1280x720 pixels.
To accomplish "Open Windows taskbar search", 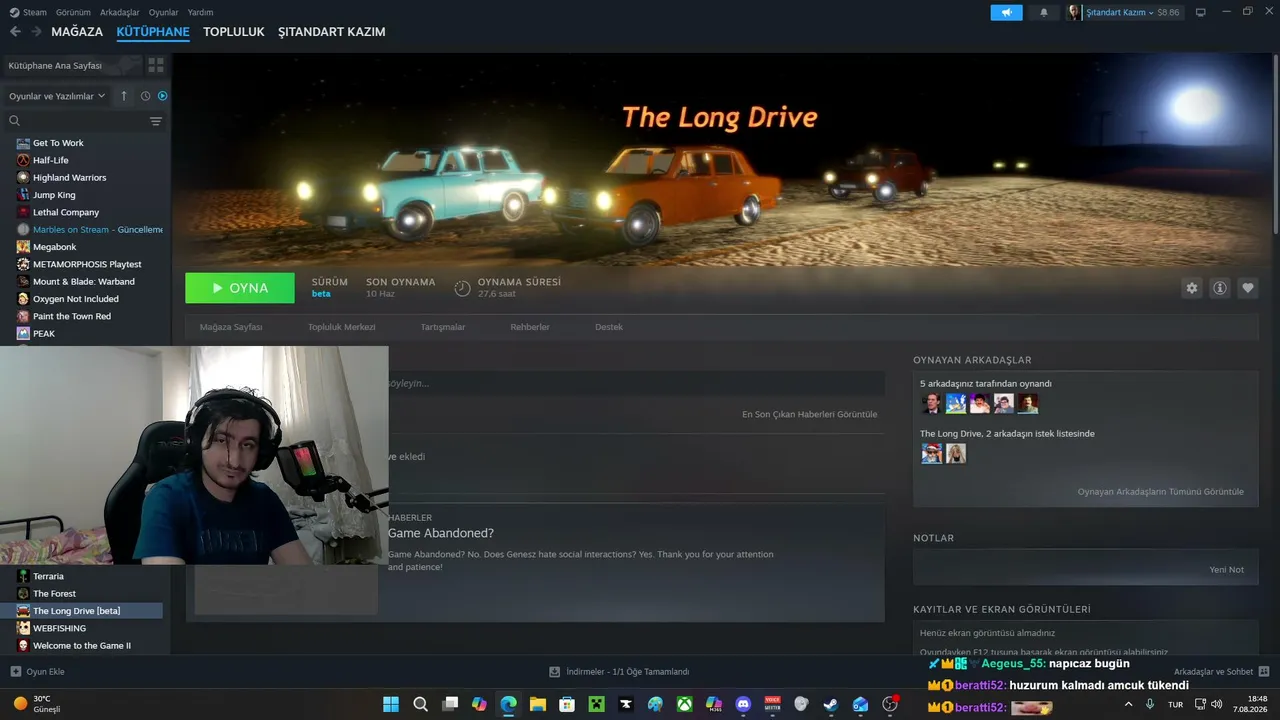I will coord(421,704).
